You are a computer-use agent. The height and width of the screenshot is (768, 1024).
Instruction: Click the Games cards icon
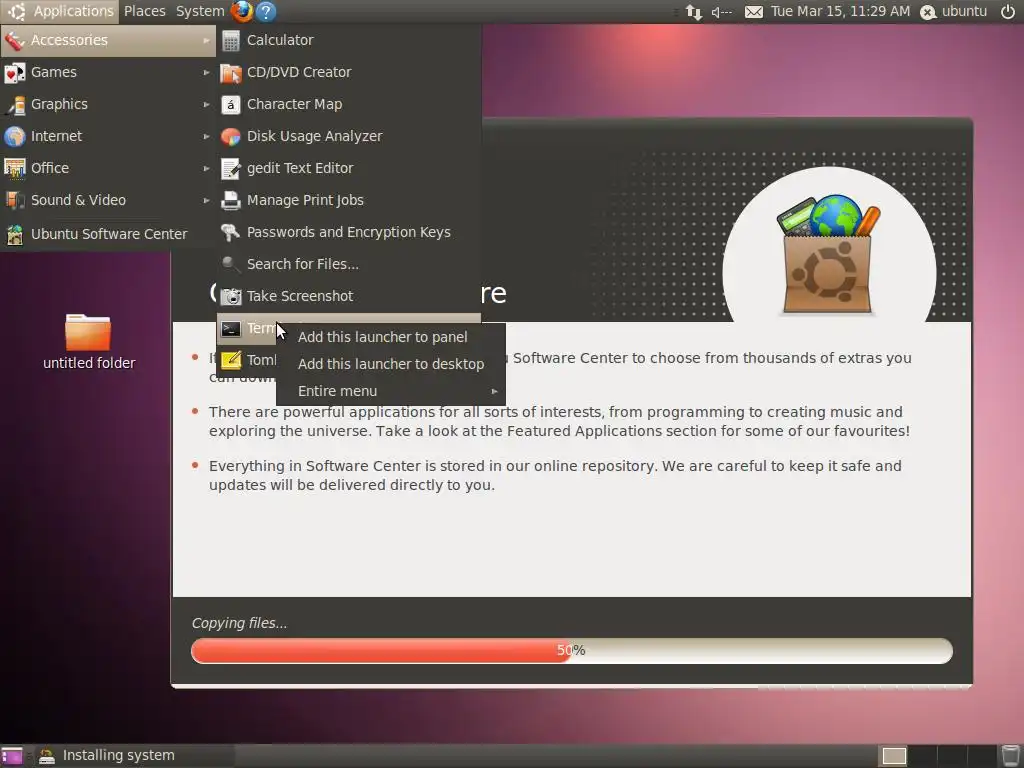pyautogui.click(x=14, y=72)
